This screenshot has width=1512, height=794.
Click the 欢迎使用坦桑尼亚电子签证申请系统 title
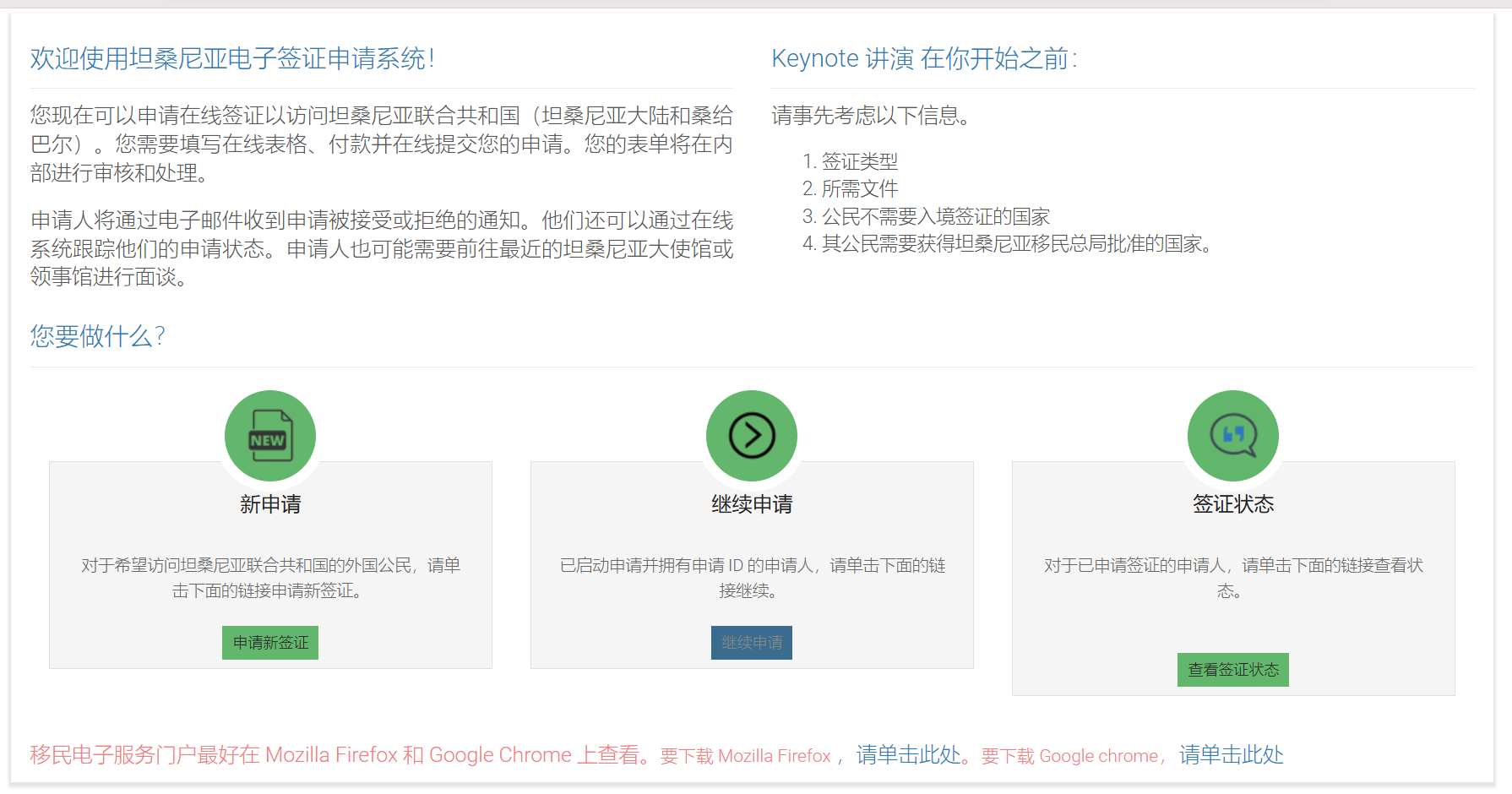[232, 58]
